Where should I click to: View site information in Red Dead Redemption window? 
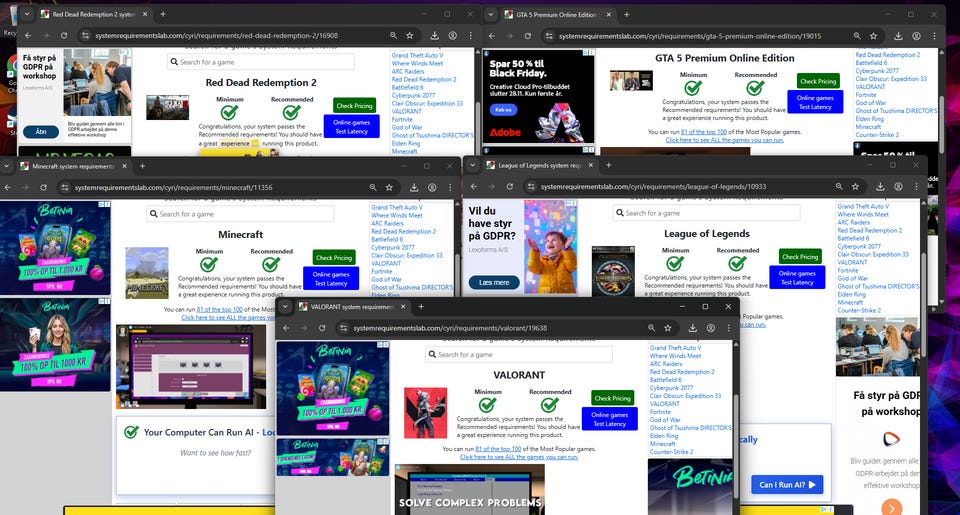(x=67, y=35)
